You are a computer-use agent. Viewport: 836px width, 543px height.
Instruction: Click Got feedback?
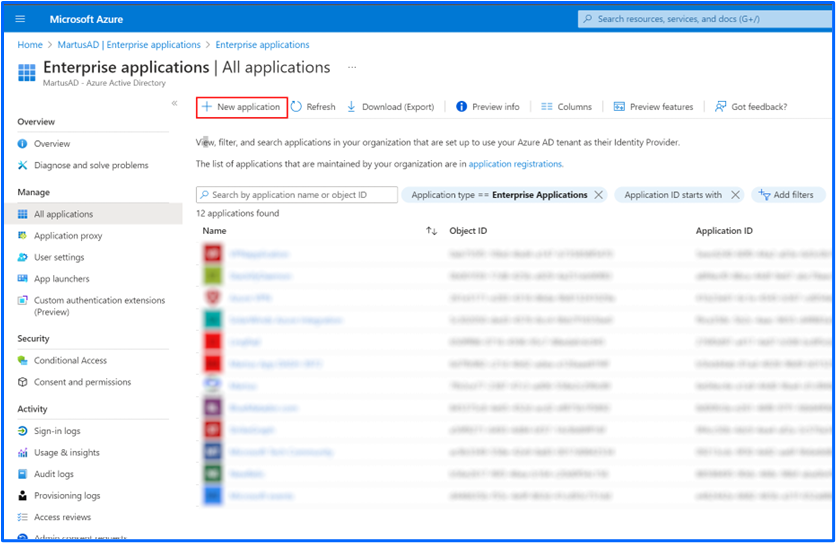click(751, 107)
